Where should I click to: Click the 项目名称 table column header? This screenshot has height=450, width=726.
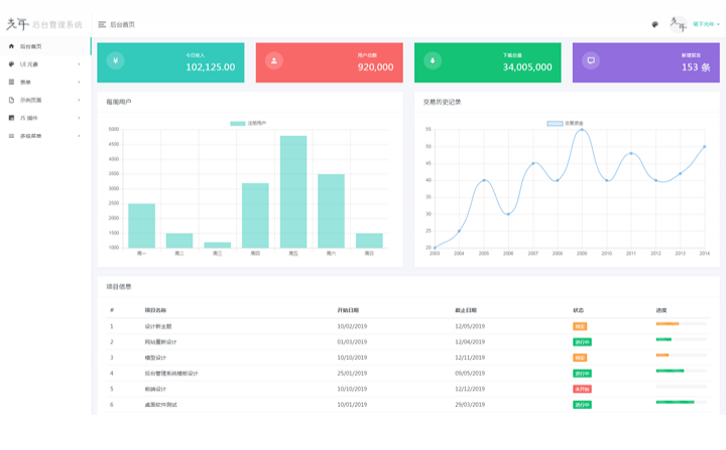(155, 310)
